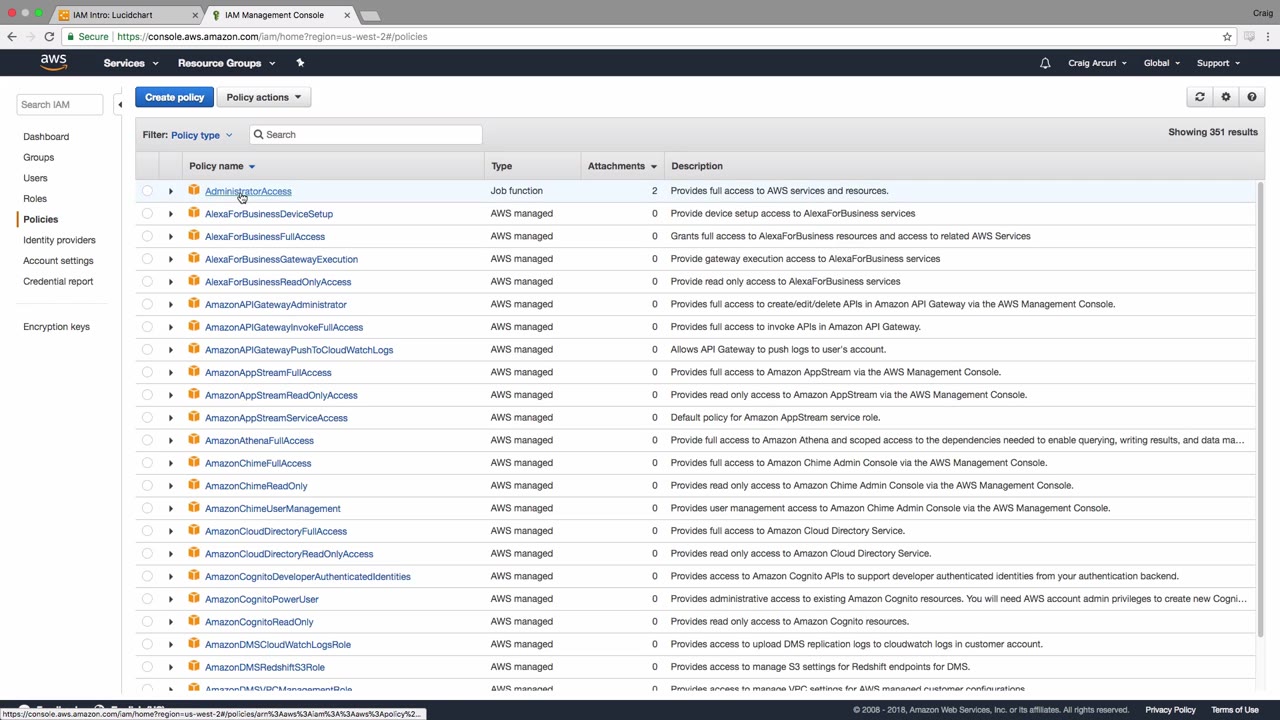Expand the AmazonChimeReadOnly policy row
The image size is (1280, 720).
coord(170,485)
